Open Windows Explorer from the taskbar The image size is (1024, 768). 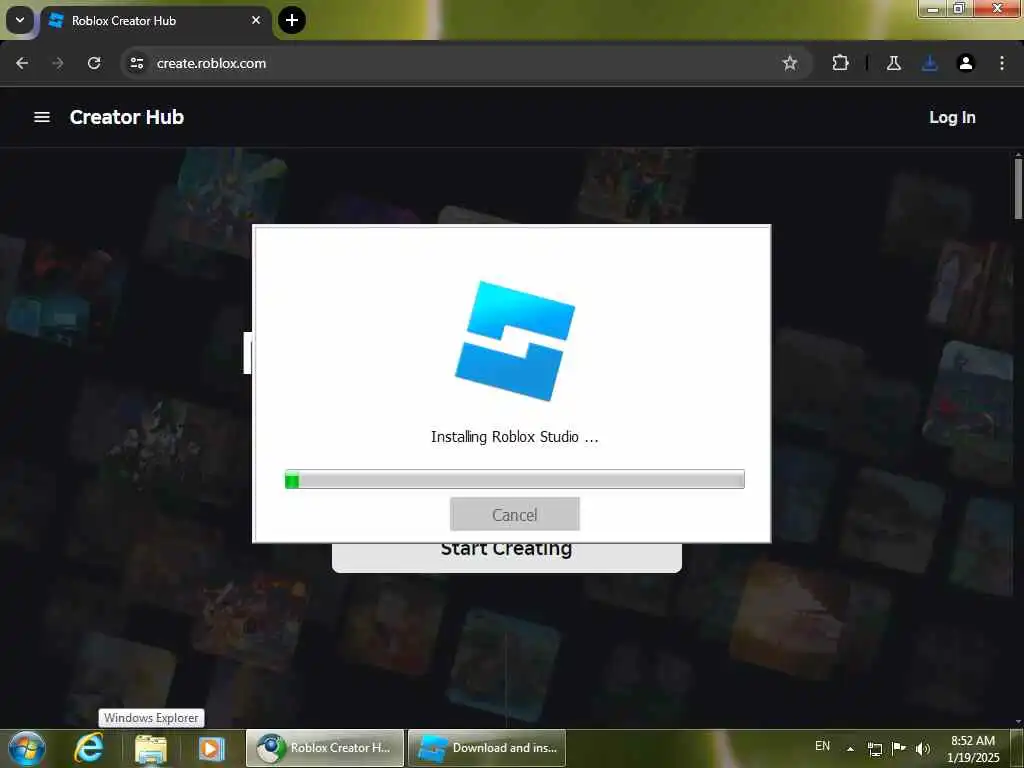click(151, 748)
